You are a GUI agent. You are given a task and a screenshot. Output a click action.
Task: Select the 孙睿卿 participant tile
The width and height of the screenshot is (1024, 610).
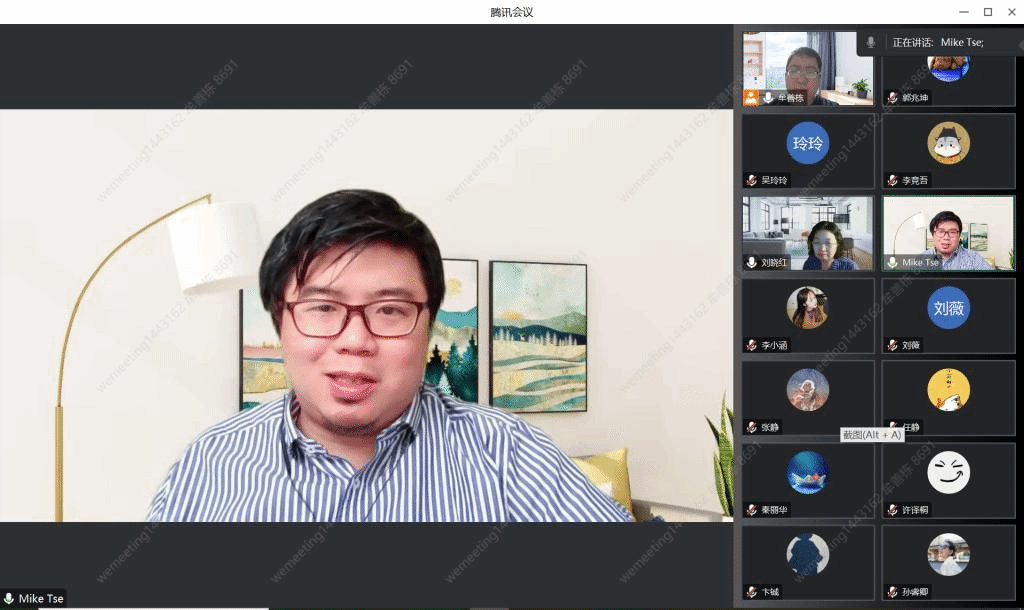[x=948, y=562]
